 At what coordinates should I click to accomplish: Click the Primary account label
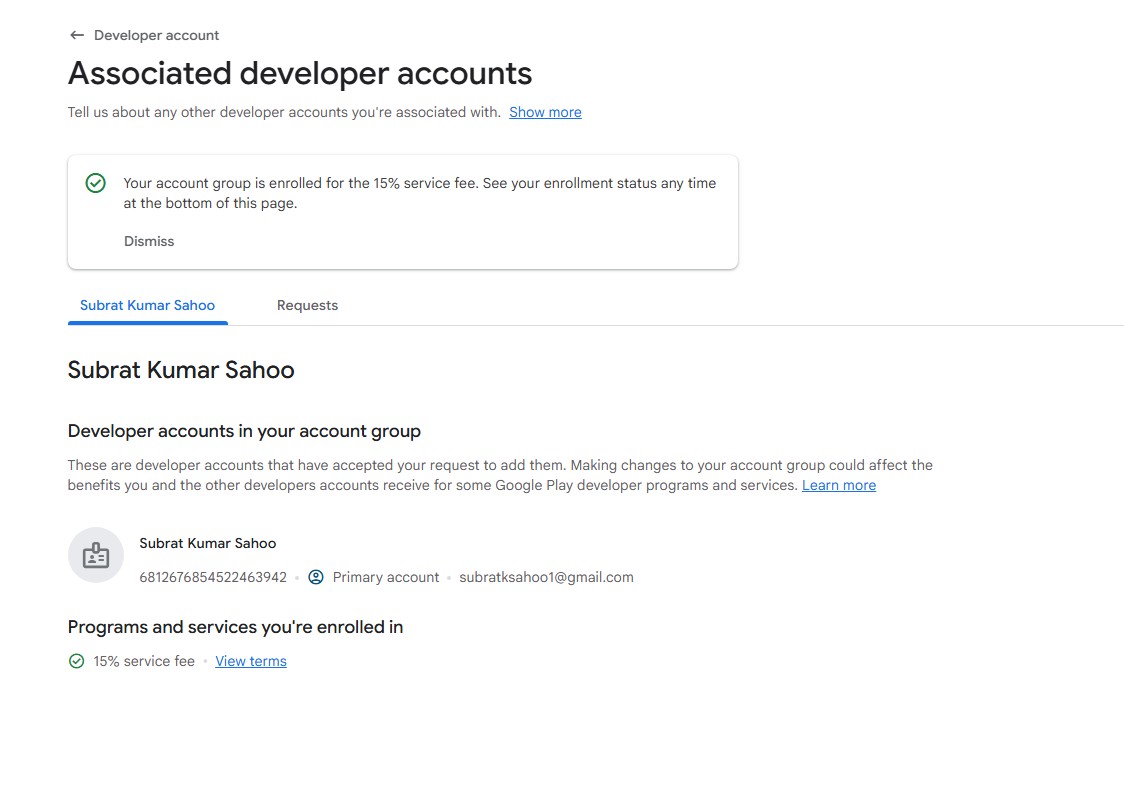pos(386,577)
